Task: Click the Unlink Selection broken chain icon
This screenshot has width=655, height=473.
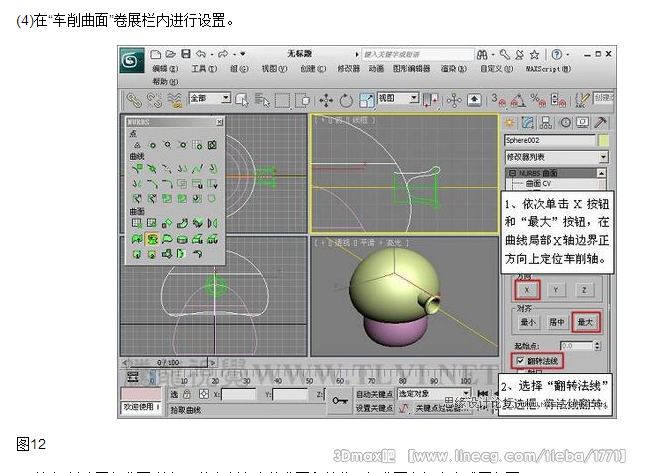Action: tap(154, 100)
